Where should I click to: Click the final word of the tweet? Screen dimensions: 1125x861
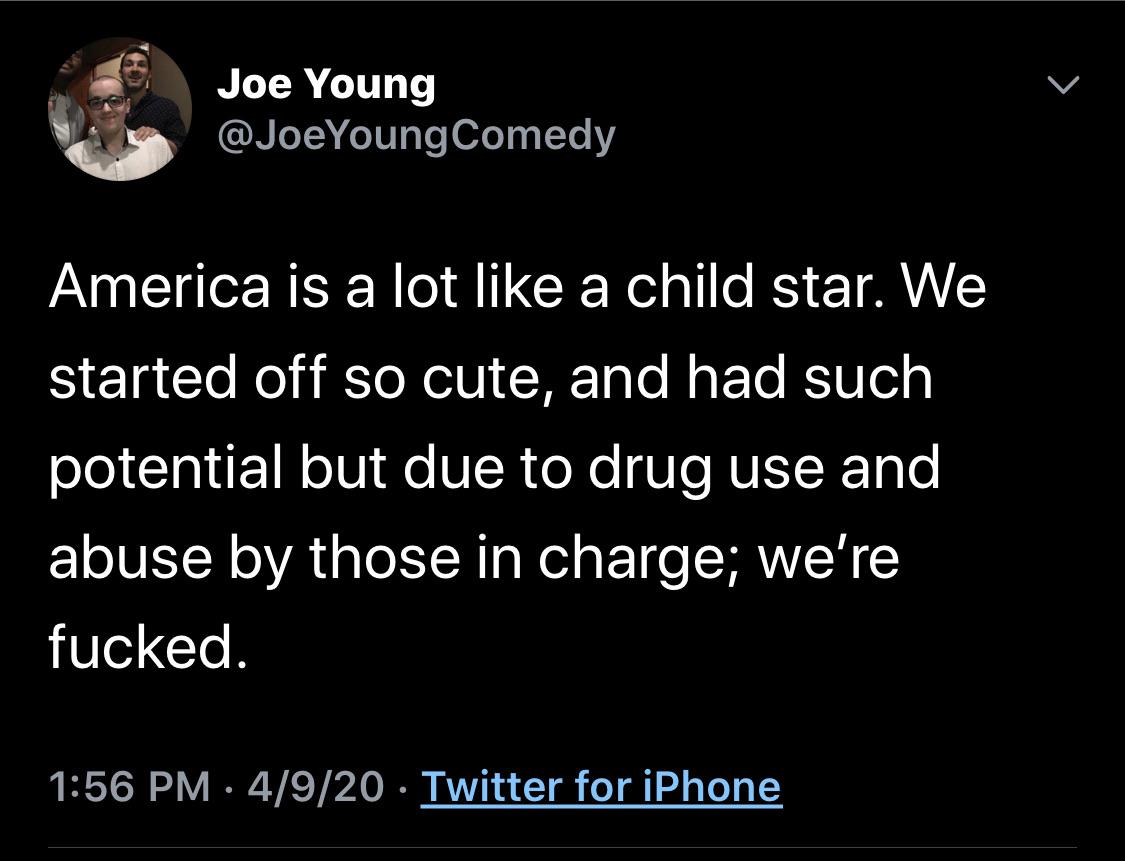tap(144, 650)
